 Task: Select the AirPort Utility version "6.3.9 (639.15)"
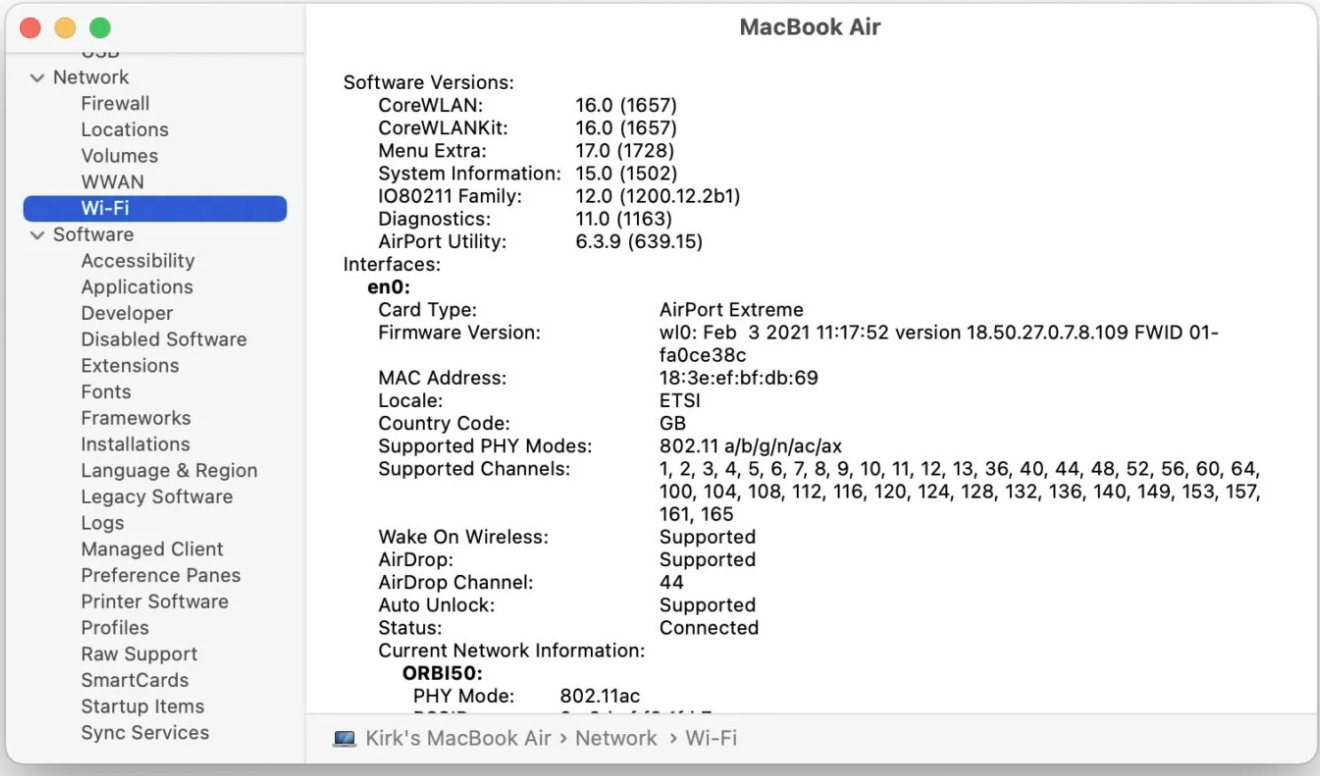pyautogui.click(x=639, y=242)
